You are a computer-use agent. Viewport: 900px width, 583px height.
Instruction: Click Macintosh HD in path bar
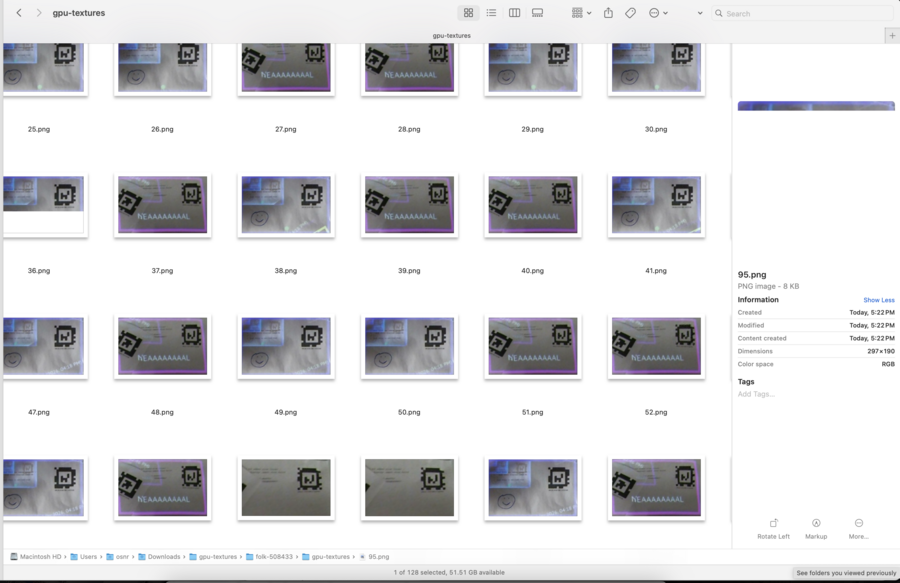(36, 557)
